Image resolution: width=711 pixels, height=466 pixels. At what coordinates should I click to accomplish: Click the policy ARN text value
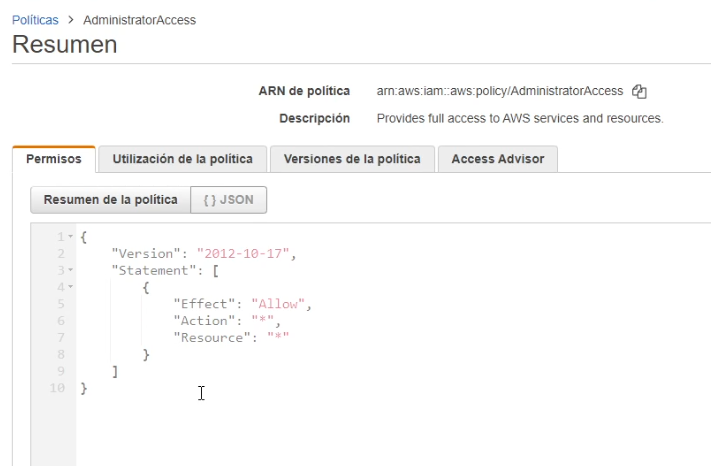[x=500, y=92]
